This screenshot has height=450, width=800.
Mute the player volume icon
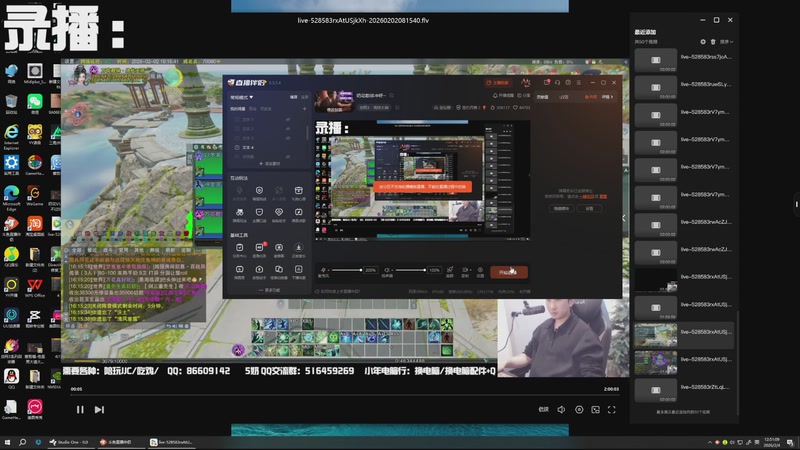pos(561,409)
